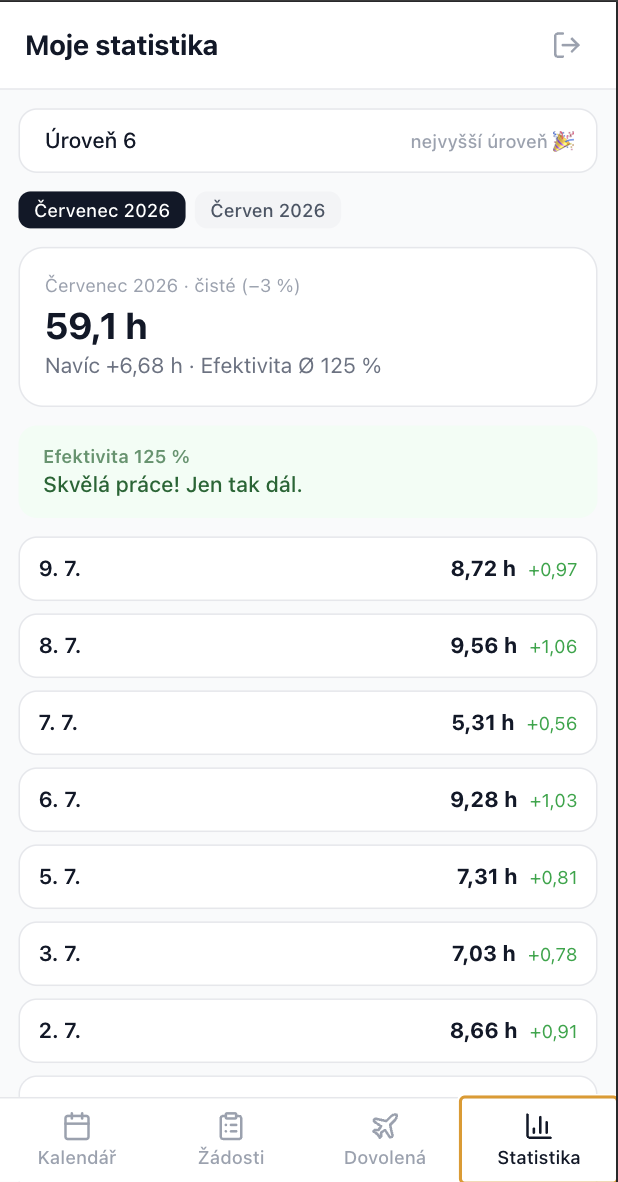Open the 9. 7. day entry
The height and width of the screenshot is (1182, 618).
click(x=307, y=569)
